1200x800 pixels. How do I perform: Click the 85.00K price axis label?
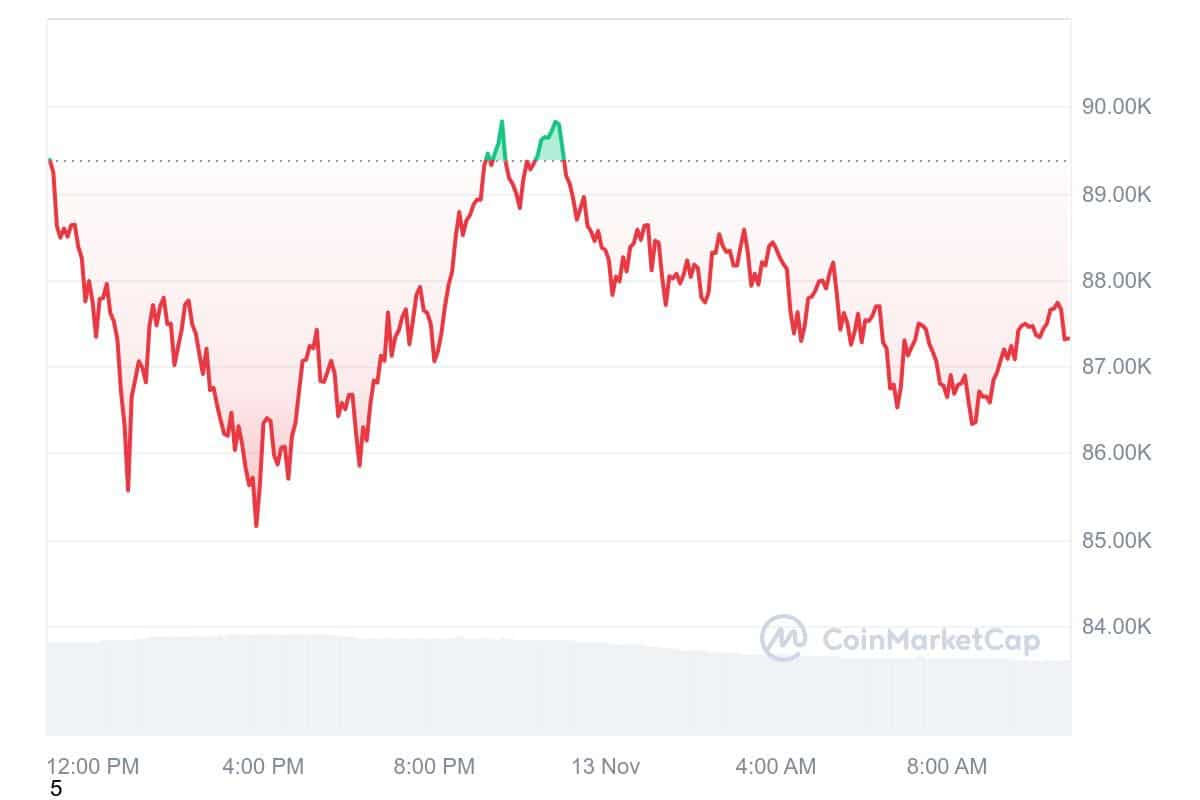coord(1117,541)
